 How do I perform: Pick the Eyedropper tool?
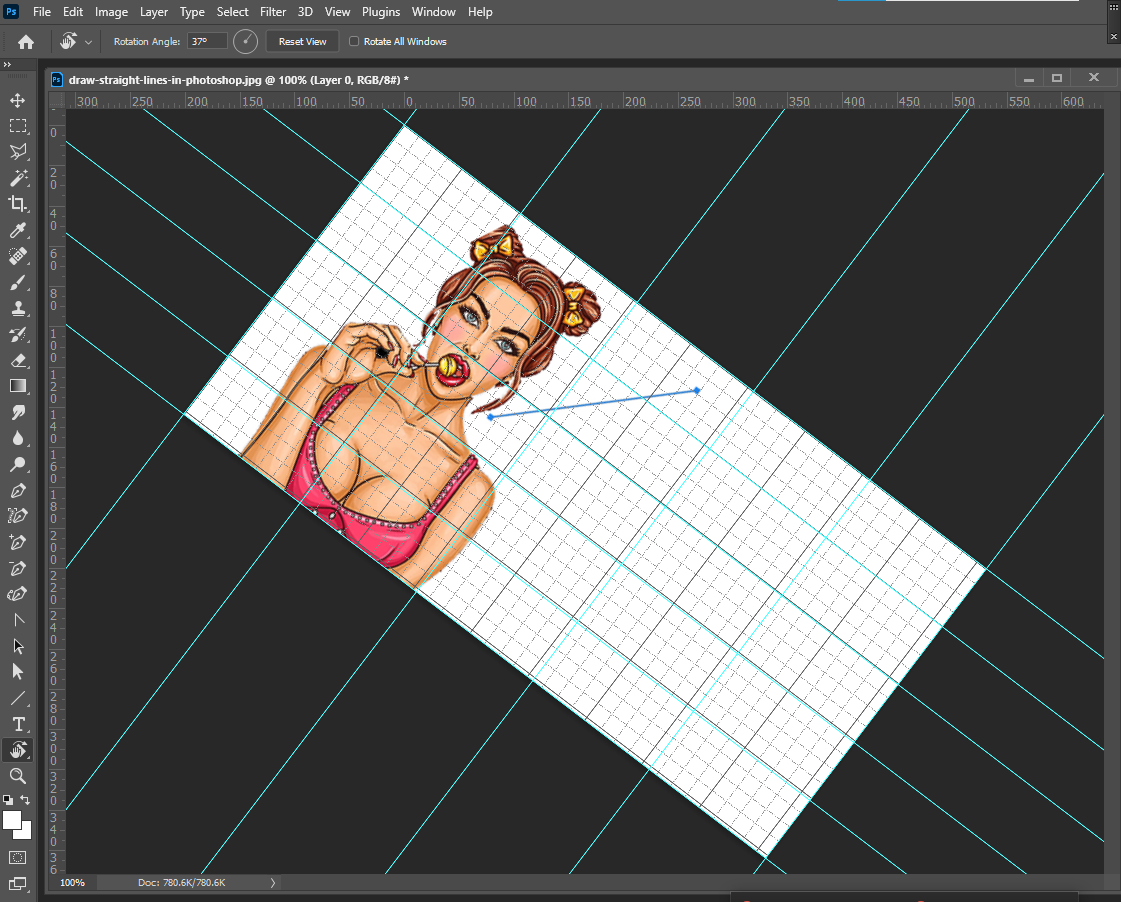point(18,230)
